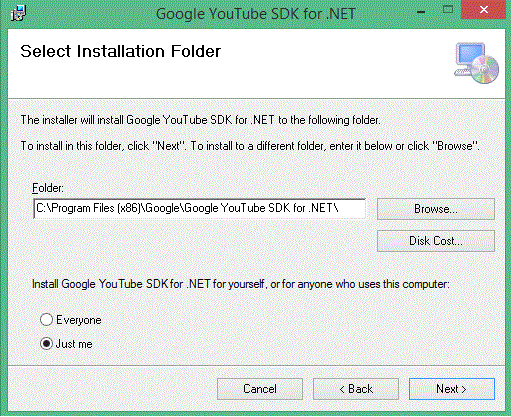Go to previous step with Back
This screenshot has width=511, height=417.
tap(356, 389)
